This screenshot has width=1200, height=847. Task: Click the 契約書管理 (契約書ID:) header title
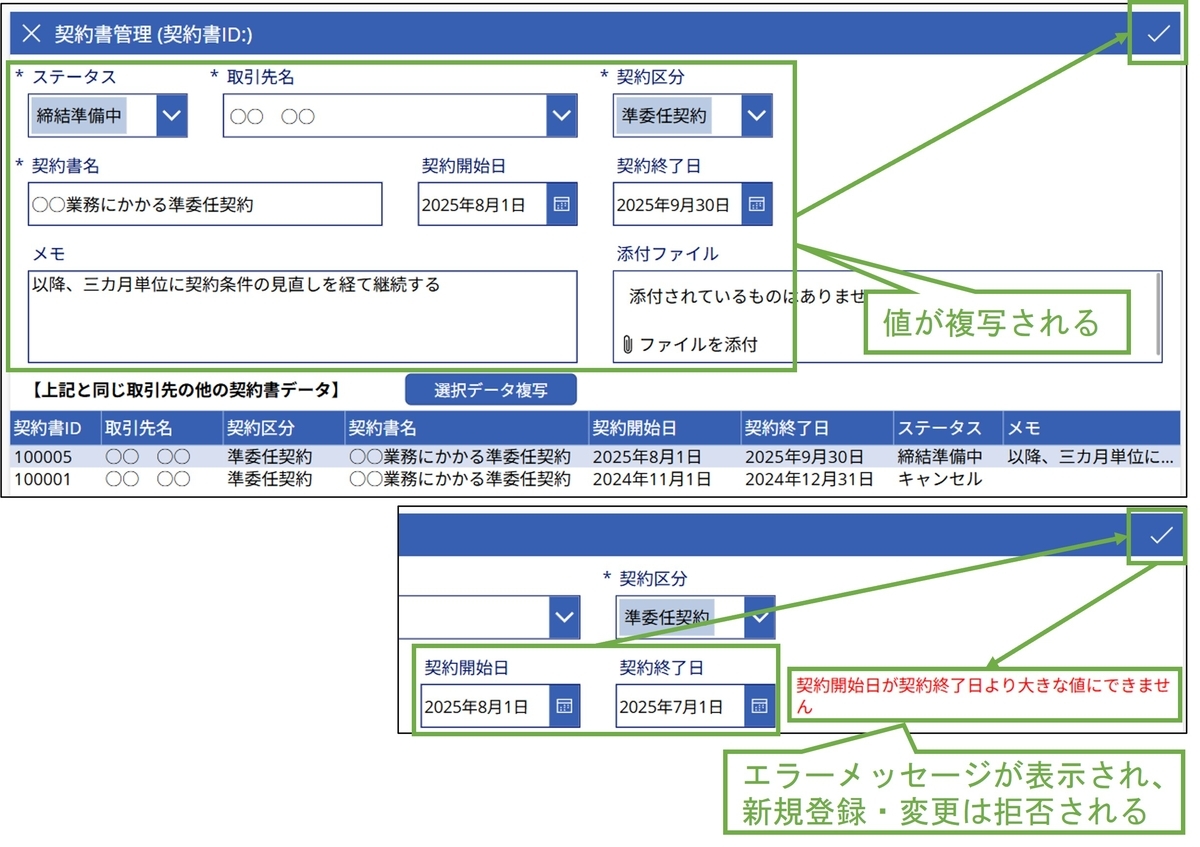153,34
